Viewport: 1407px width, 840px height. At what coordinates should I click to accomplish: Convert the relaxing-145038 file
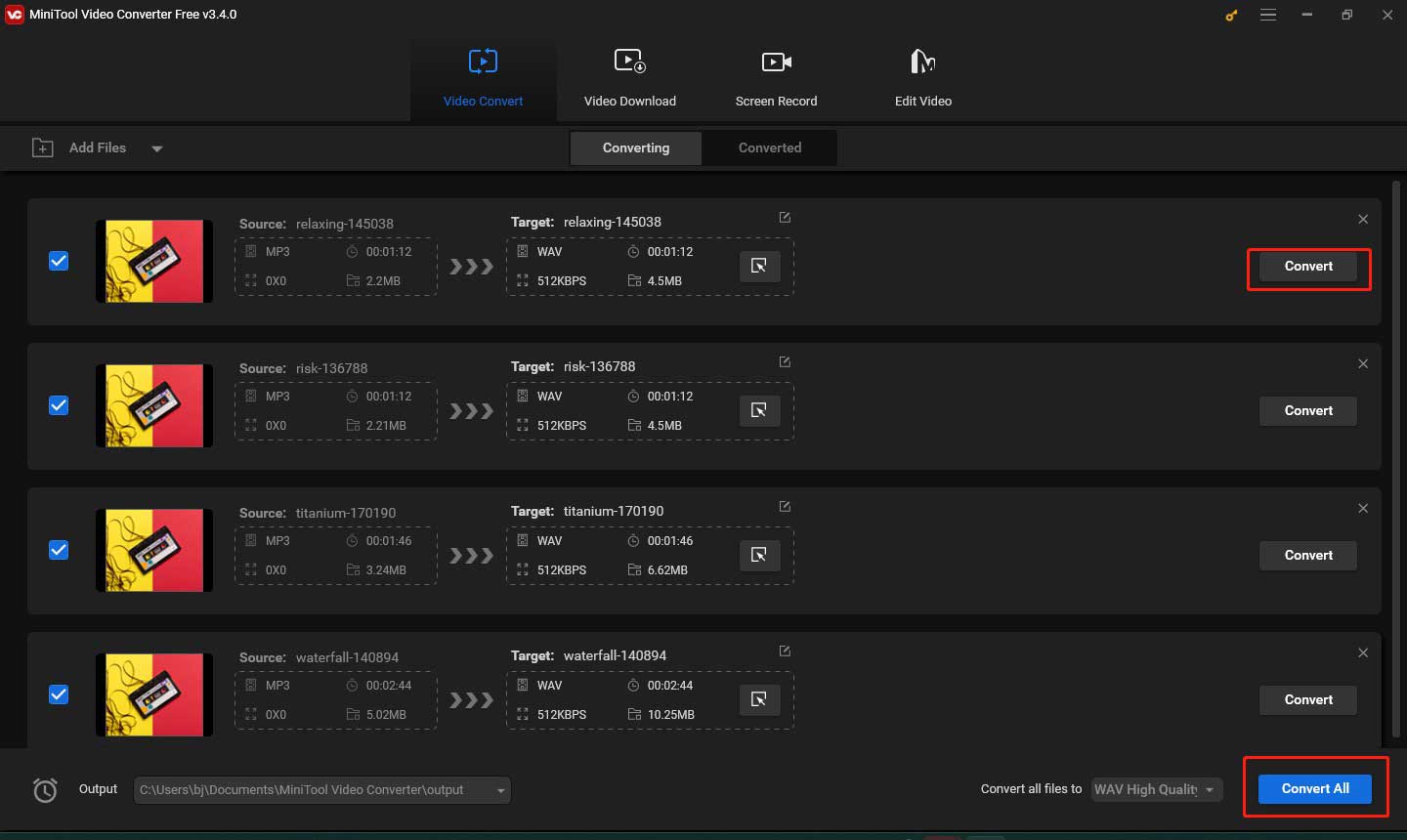[1308, 267]
